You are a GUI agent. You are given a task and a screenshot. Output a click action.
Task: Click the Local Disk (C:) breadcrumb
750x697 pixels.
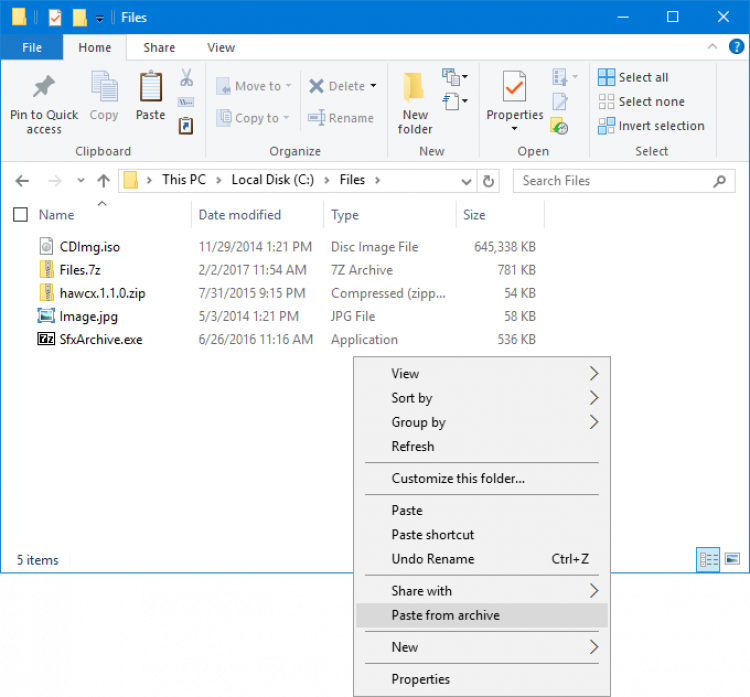(273, 180)
